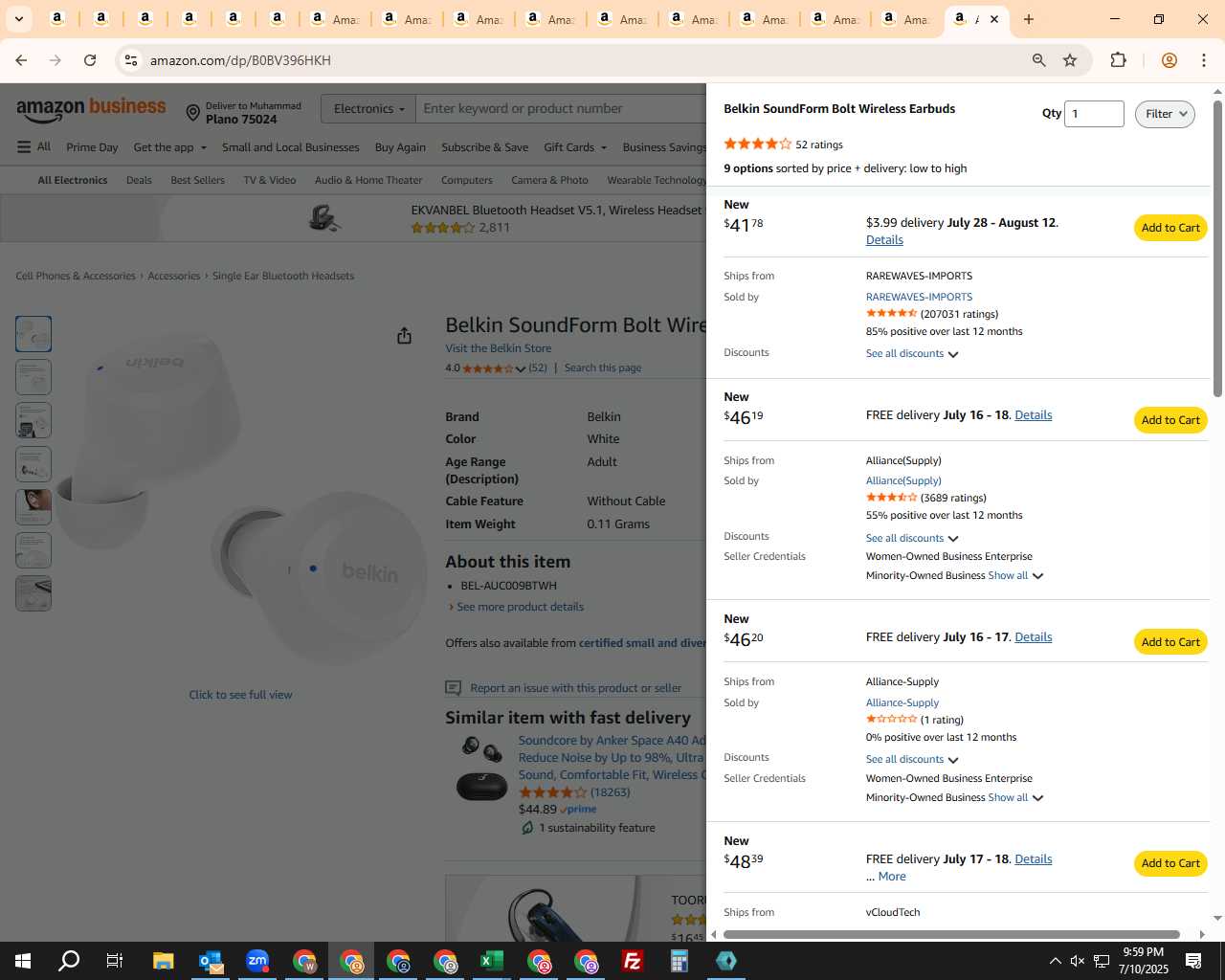Viewport: 1225px width, 980px height.
Task: Open RAREWAVES-IMPORTS seller link
Action: coord(919,298)
